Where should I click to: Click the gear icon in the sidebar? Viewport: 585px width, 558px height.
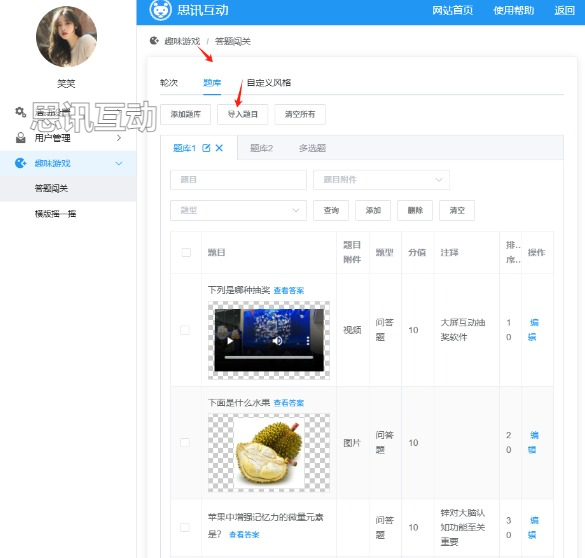coord(21,112)
